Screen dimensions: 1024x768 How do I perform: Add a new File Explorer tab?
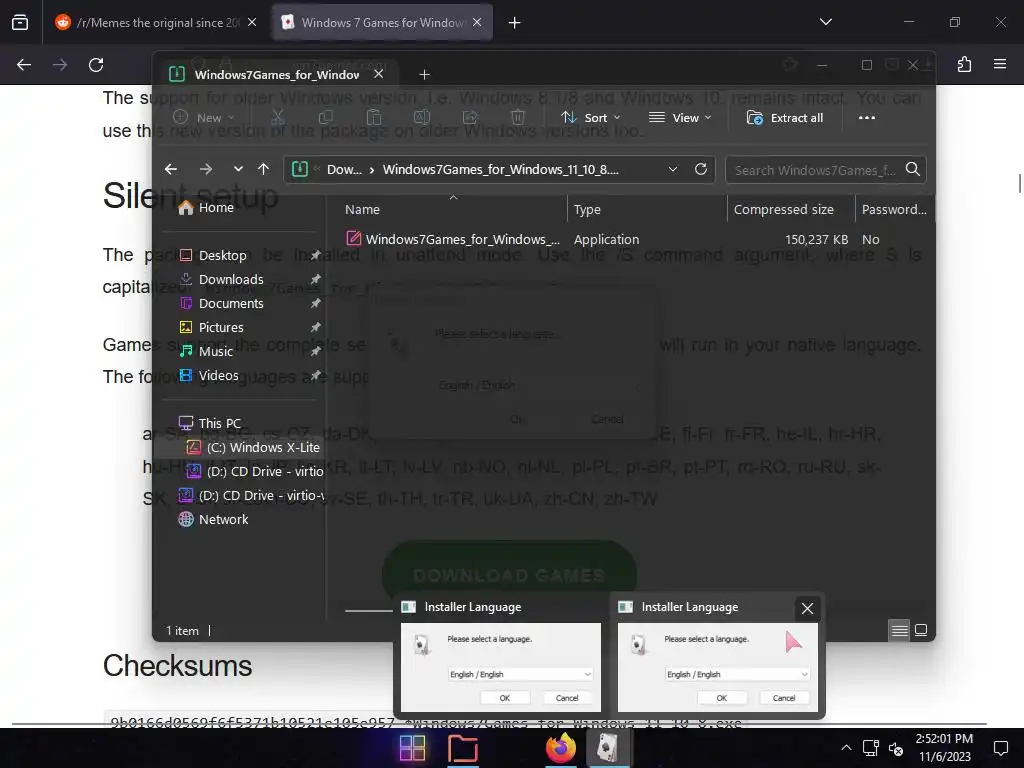[424, 74]
